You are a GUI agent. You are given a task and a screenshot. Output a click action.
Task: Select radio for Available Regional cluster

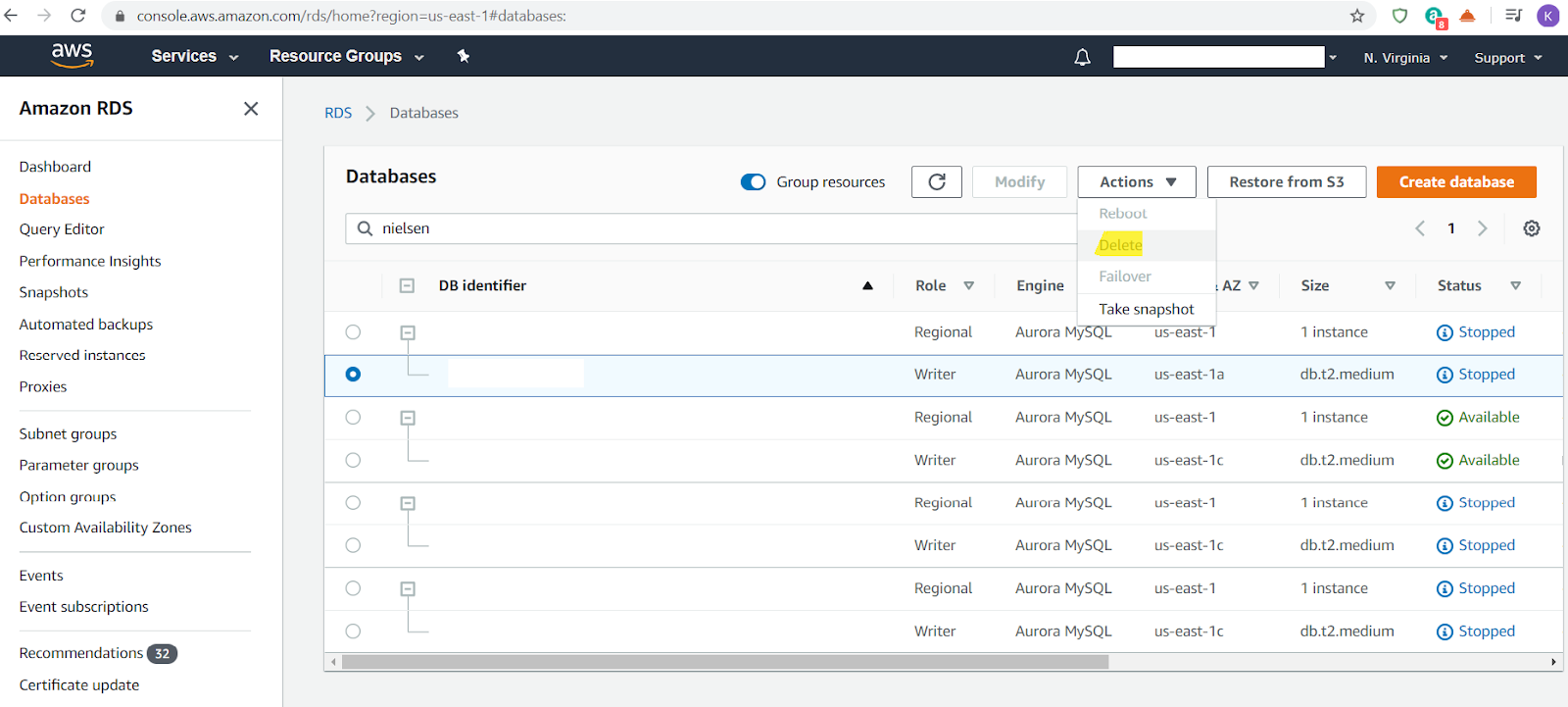[353, 418]
